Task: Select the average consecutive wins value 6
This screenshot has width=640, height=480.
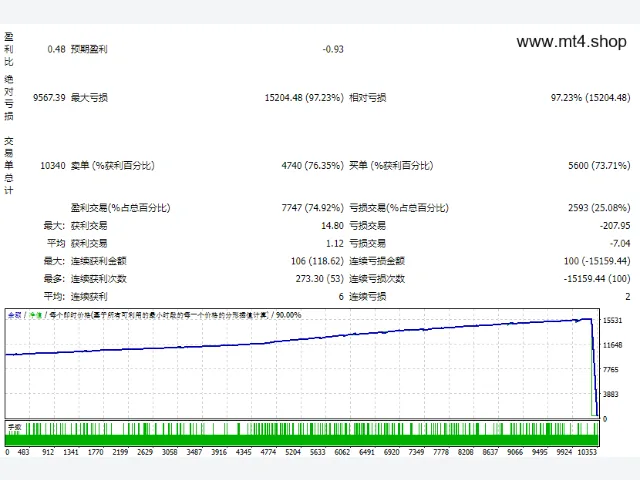Action: click(341, 297)
